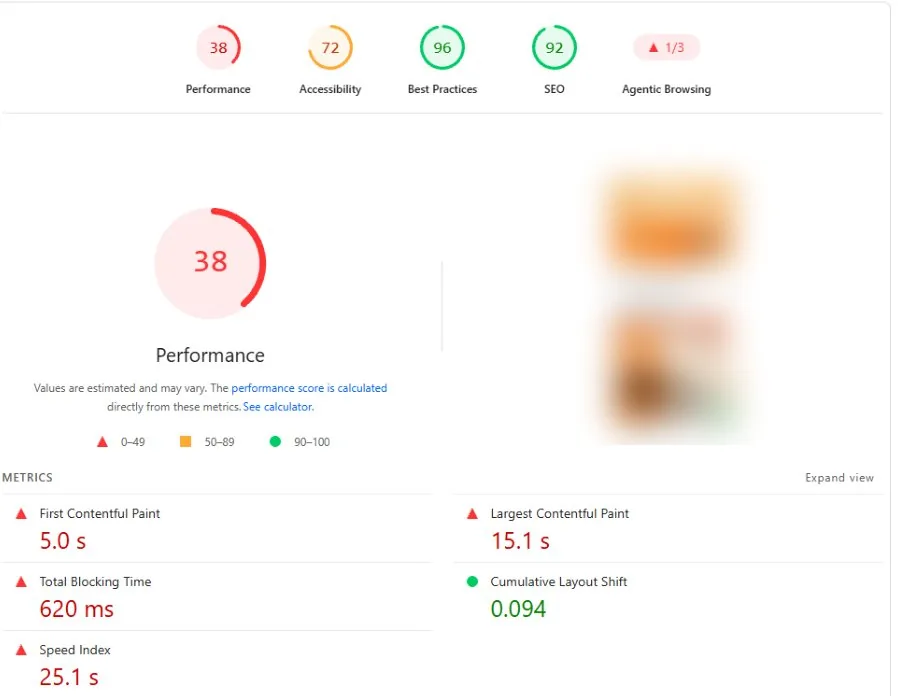Jump to the Performance category label
The width and height of the screenshot is (898, 696).
pos(218,89)
